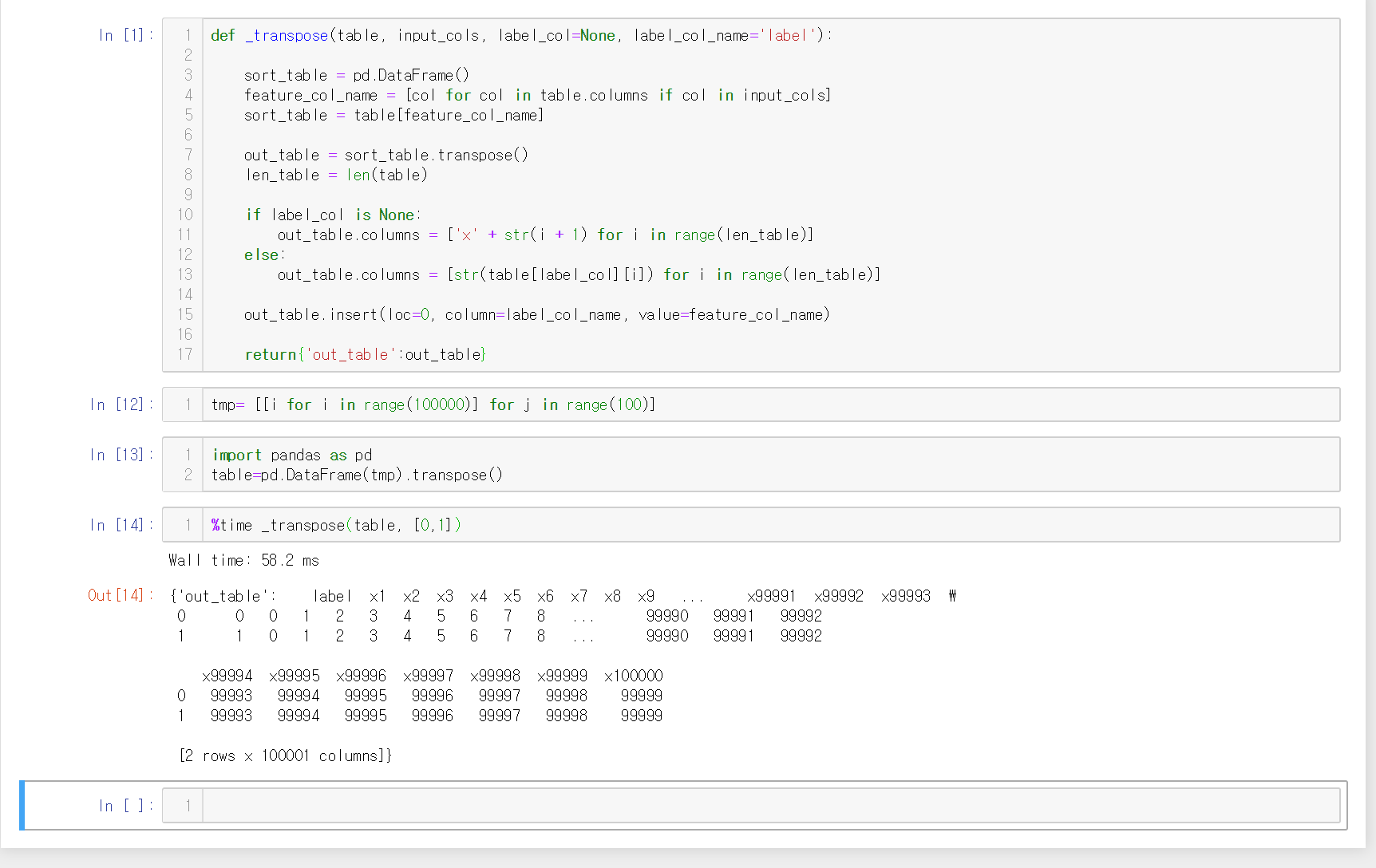Click line number 10 in the first cell
Viewport: 1376px width, 868px height.
[x=184, y=215]
